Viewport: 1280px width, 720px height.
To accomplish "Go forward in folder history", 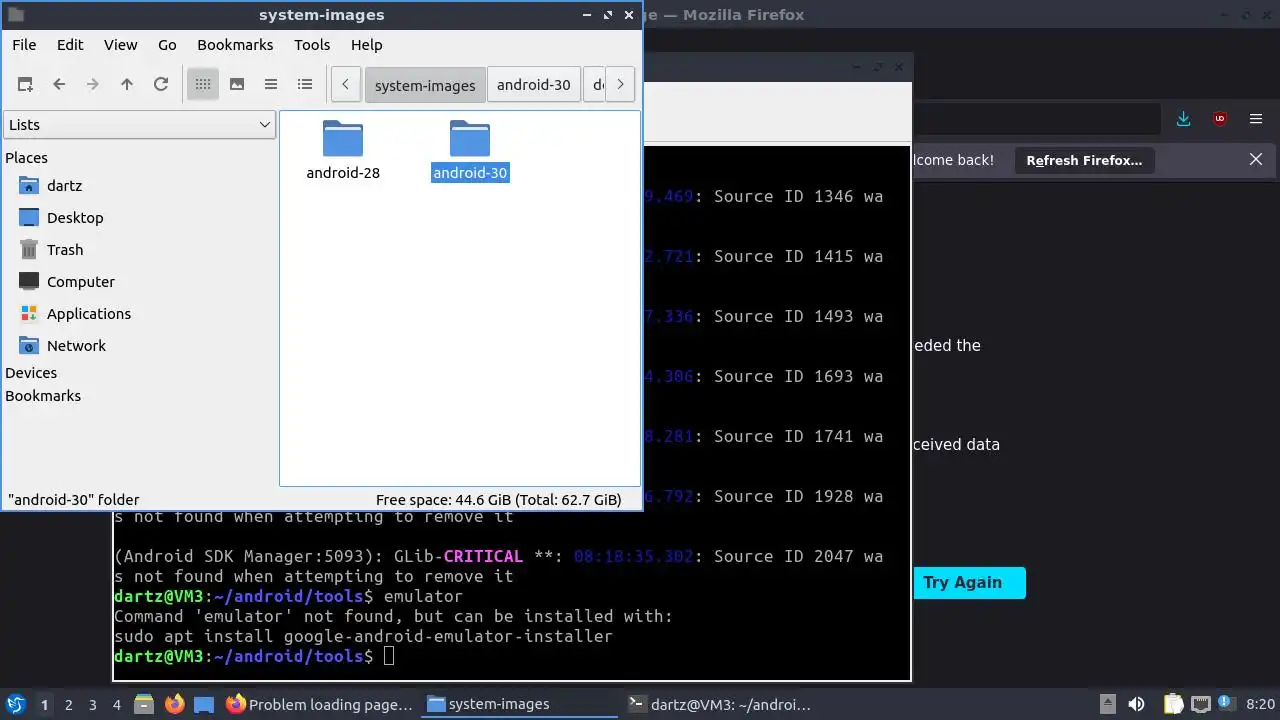I will pos(93,85).
